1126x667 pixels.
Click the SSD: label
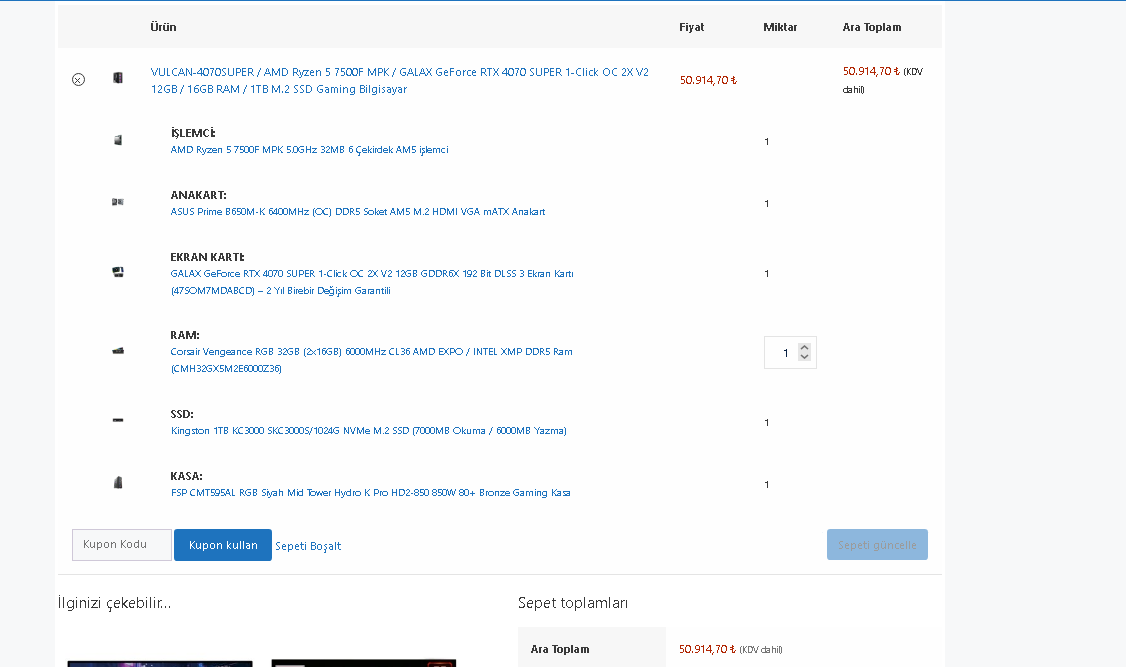(x=182, y=414)
